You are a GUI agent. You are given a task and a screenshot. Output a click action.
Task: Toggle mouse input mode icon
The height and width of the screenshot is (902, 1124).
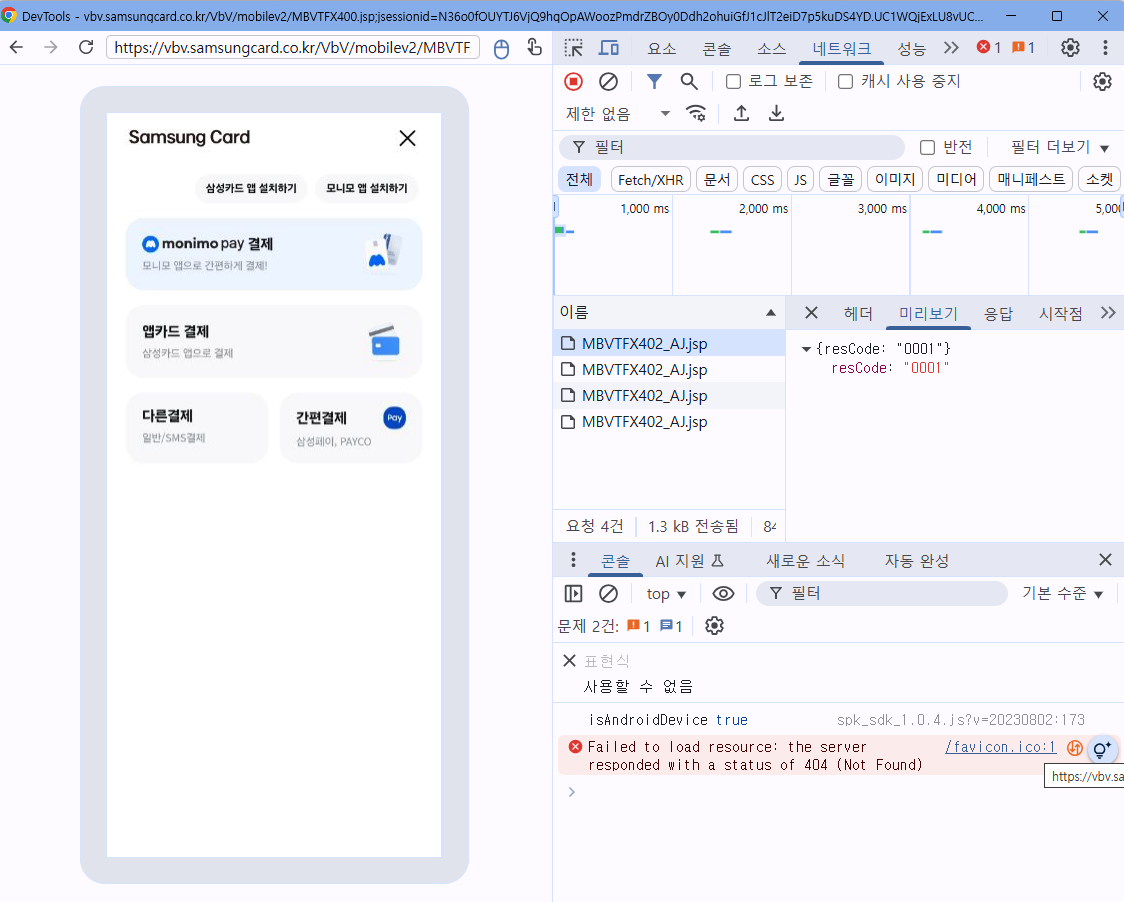click(x=501, y=48)
